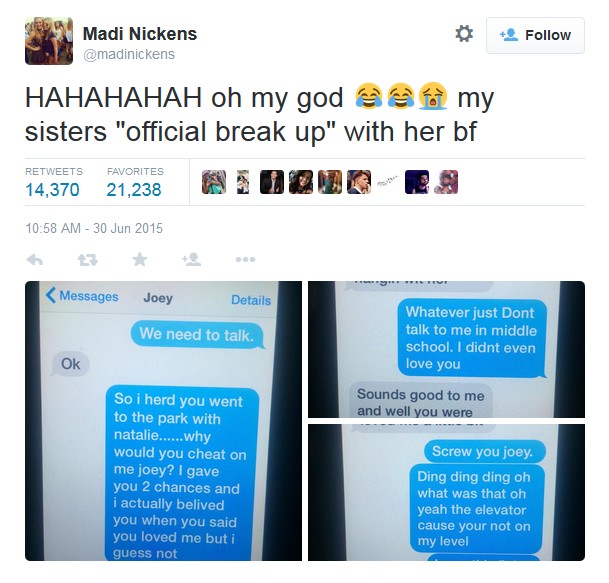Screen dimensions: 609x583
Task: Favorite the tweet with star icon
Action: pos(140,259)
